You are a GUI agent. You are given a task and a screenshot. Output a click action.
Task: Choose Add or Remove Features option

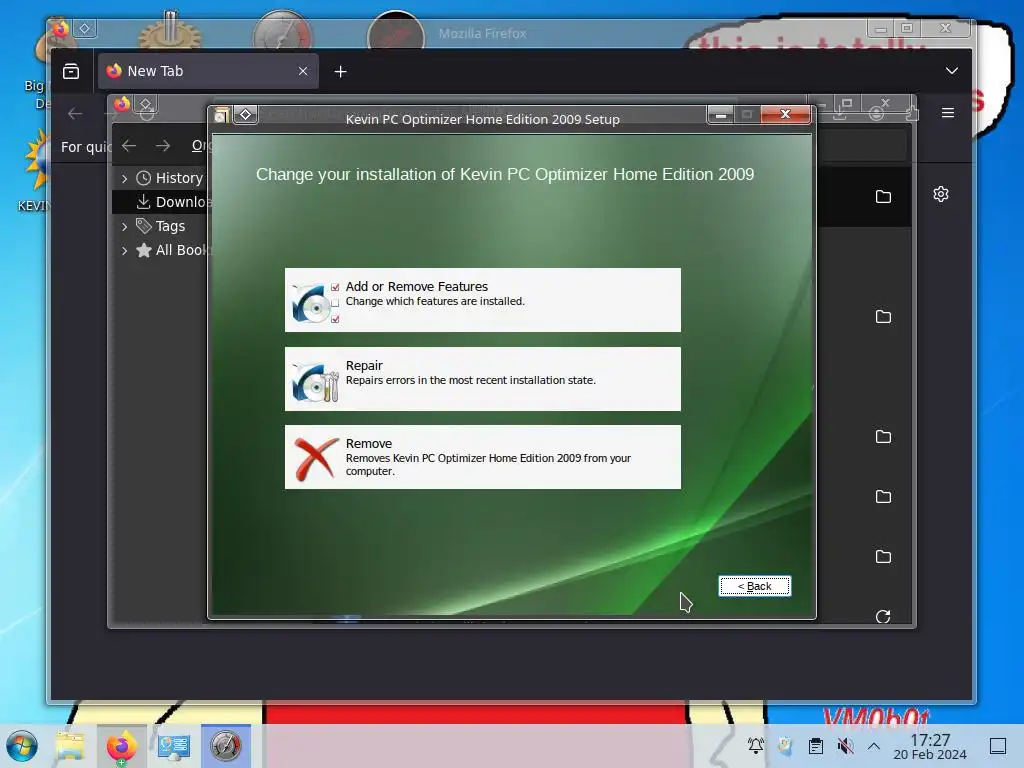click(483, 300)
